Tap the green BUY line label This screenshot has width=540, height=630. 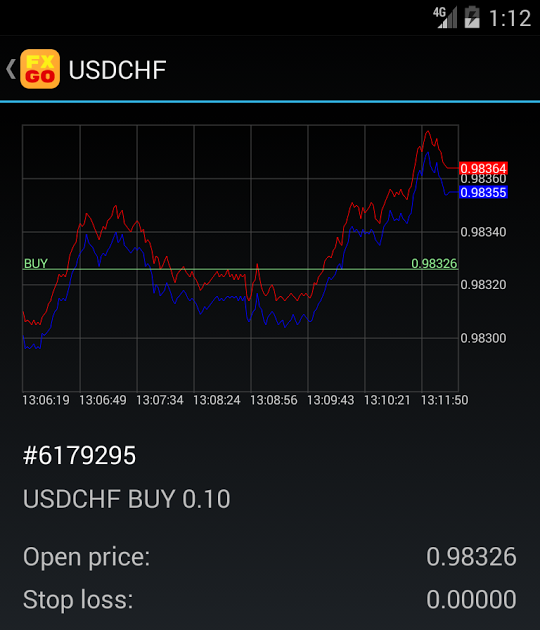36,263
